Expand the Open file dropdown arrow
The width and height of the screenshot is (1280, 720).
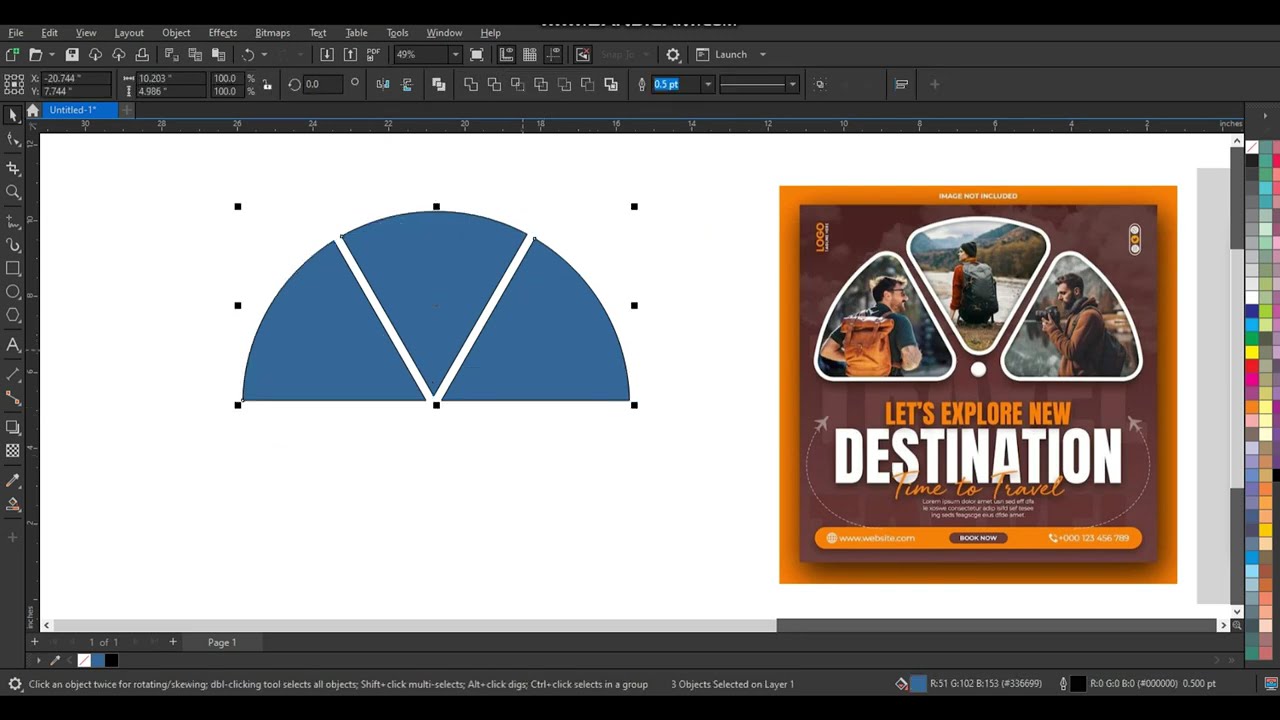pyautogui.click(x=54, y=54)
